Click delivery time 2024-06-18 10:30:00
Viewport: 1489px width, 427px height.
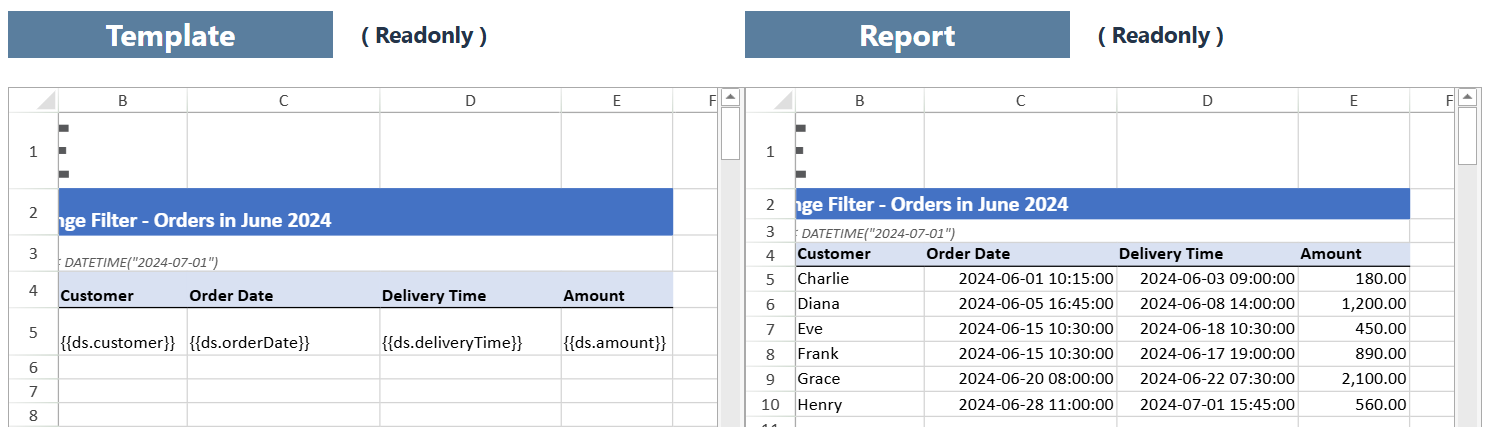[1207, 329]
